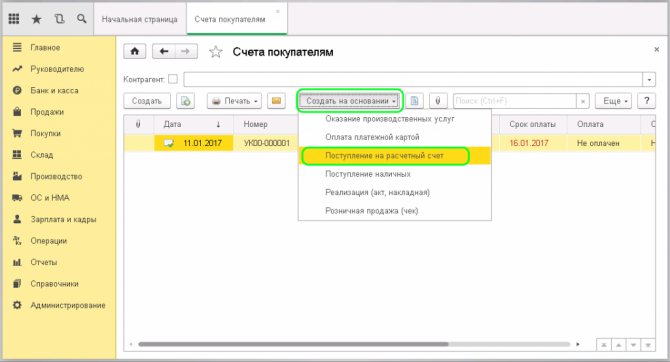Click the scrollbar right arrow
Viewport: 670px width, 362px height.
coord(578,344)
